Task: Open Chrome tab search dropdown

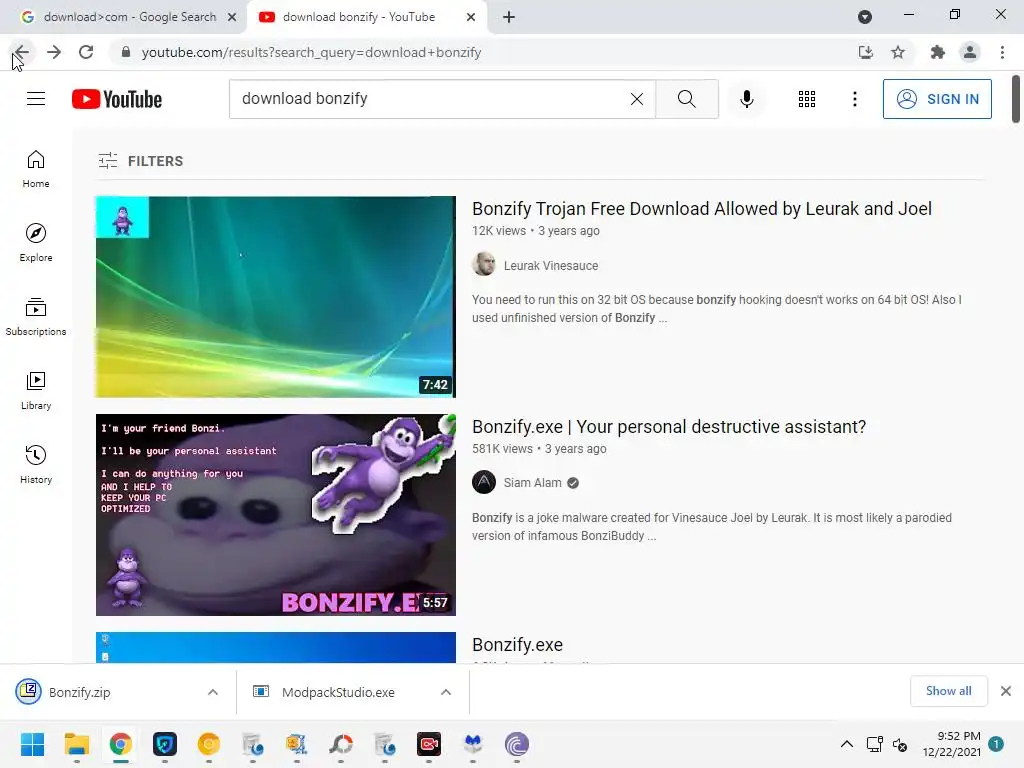Action: (865, 17)
